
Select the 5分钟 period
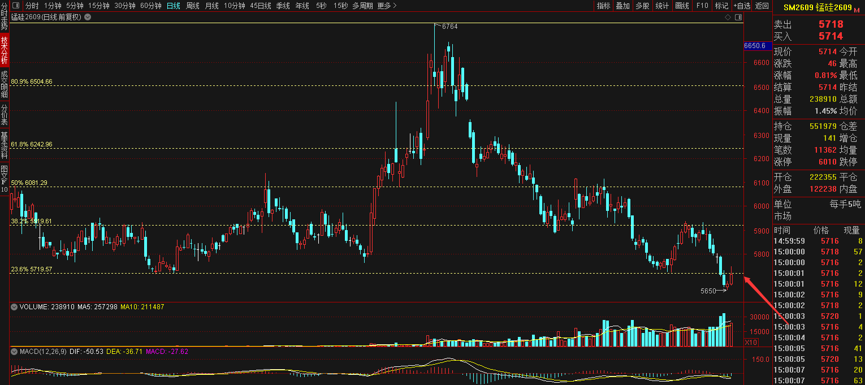(x=75, y=6)
